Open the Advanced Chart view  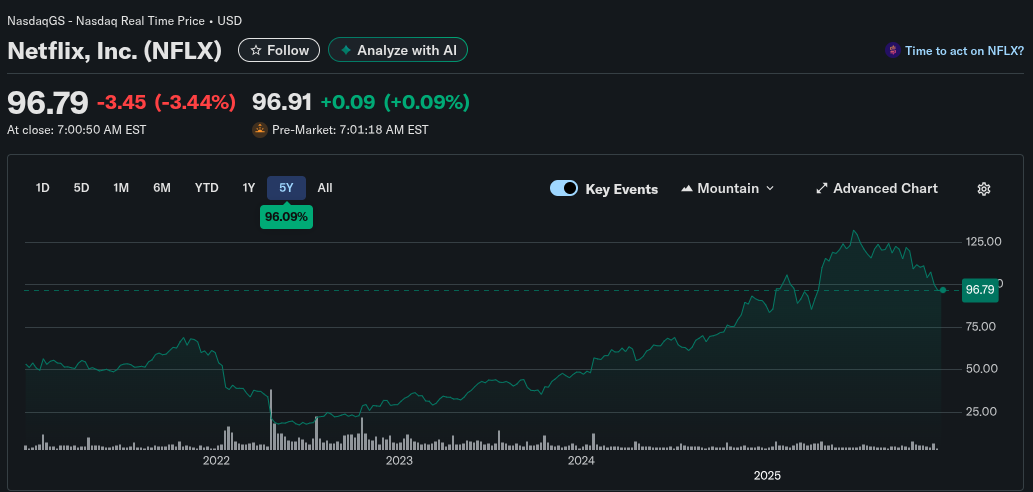click(x=876, y=189)
